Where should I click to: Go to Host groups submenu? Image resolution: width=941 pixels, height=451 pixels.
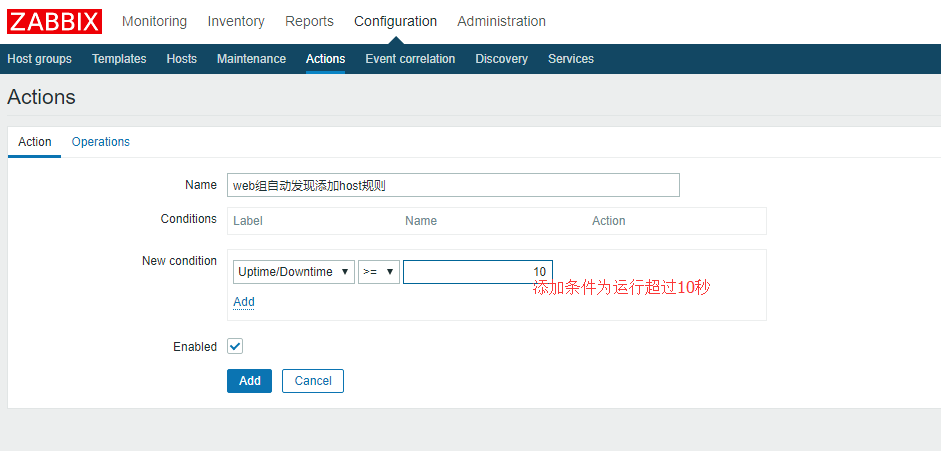coord(39,59)
